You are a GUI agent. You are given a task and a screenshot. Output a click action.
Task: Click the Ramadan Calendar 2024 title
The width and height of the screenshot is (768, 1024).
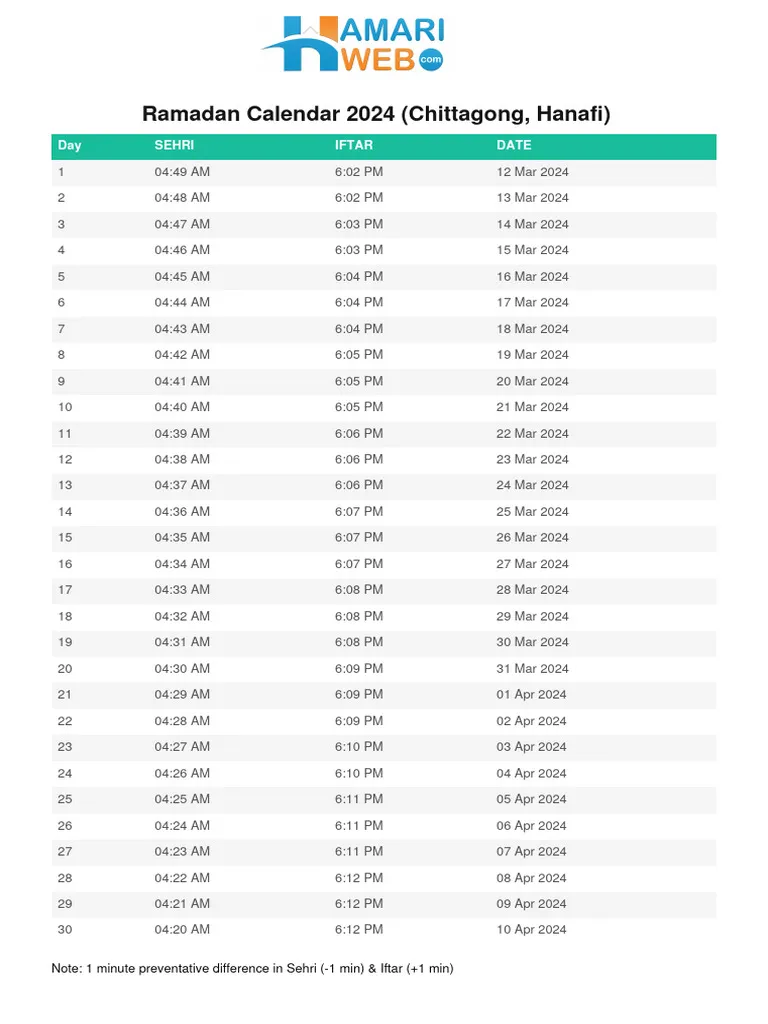pos(376,114)
